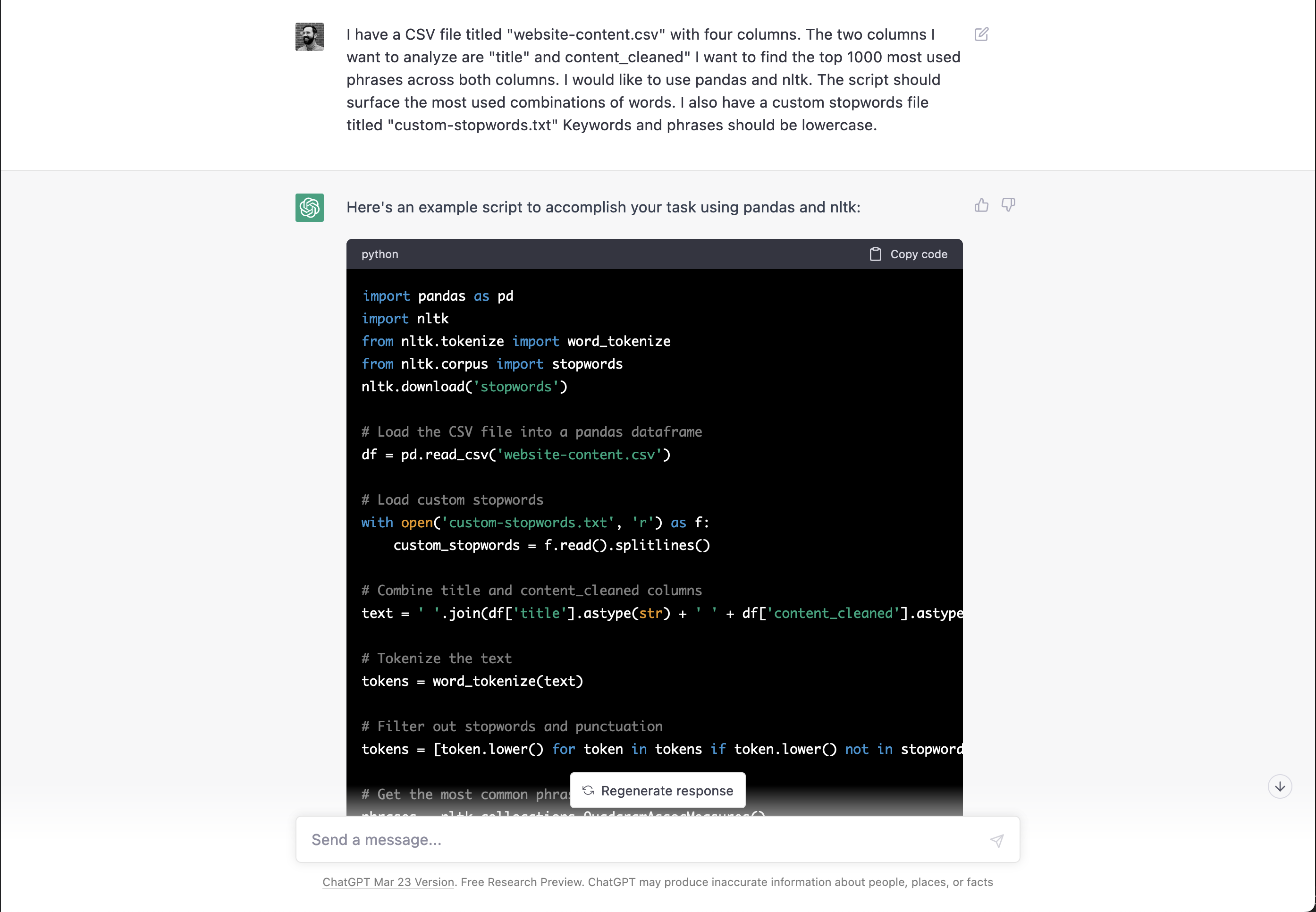Click the word_tokenize(text) code line
Image resolution: width=1316 pixels, height=912 pixels.
(x=472, y=681)
